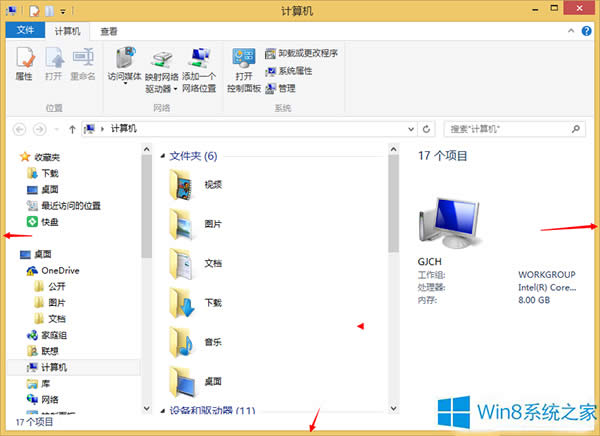Open recent locations dropdown arrow
This screenshot has height=436, width=600.
tap(57, 129)
